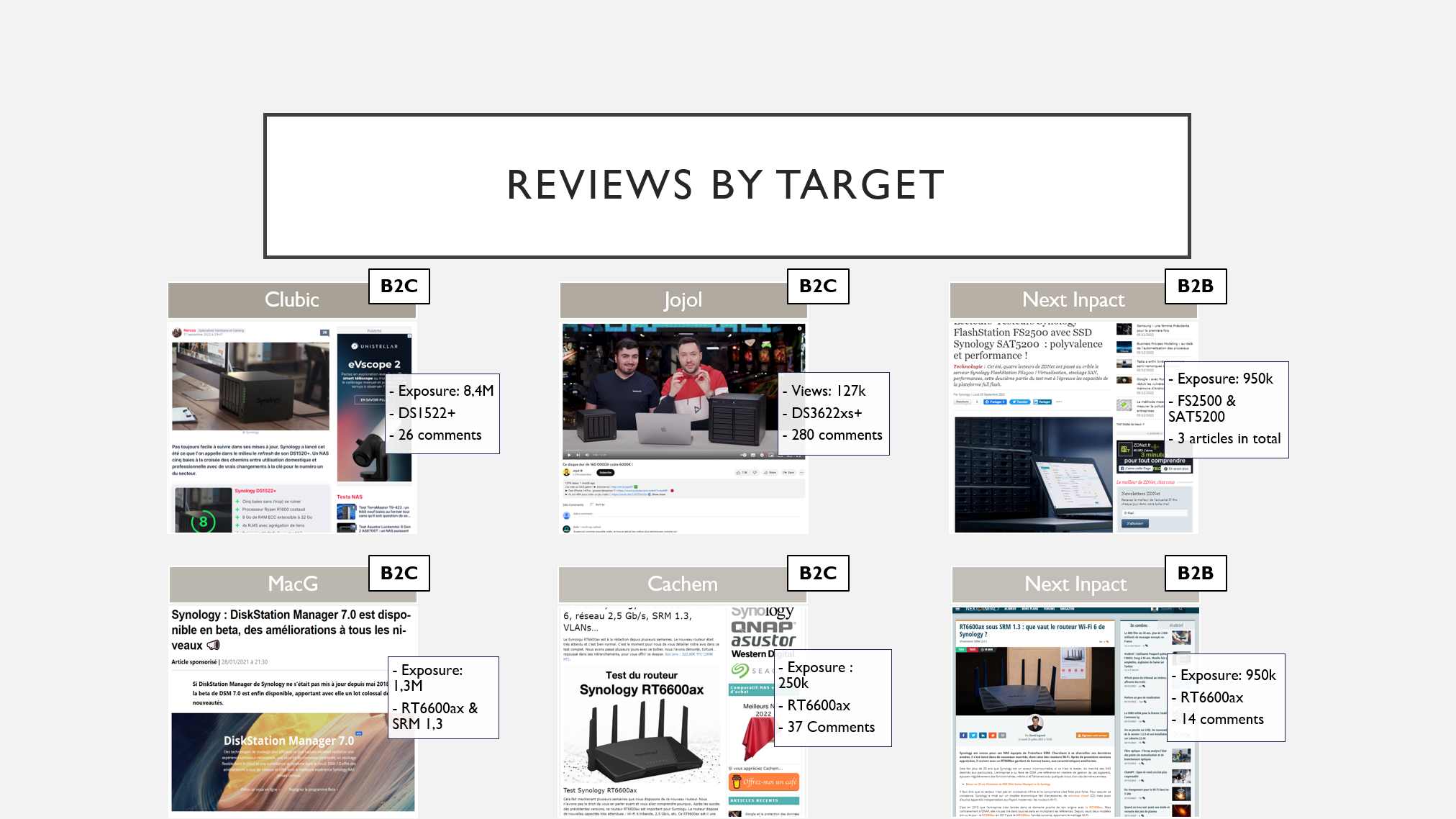Viewport: 1456px width, 819px height.
Task: Click 'Show more' in Jojol video description
Action: pos(658,494)
